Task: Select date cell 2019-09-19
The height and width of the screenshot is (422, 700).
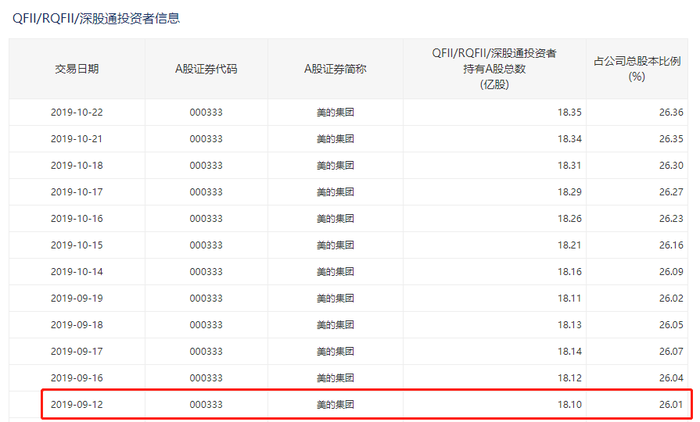Action: (77, 298)
